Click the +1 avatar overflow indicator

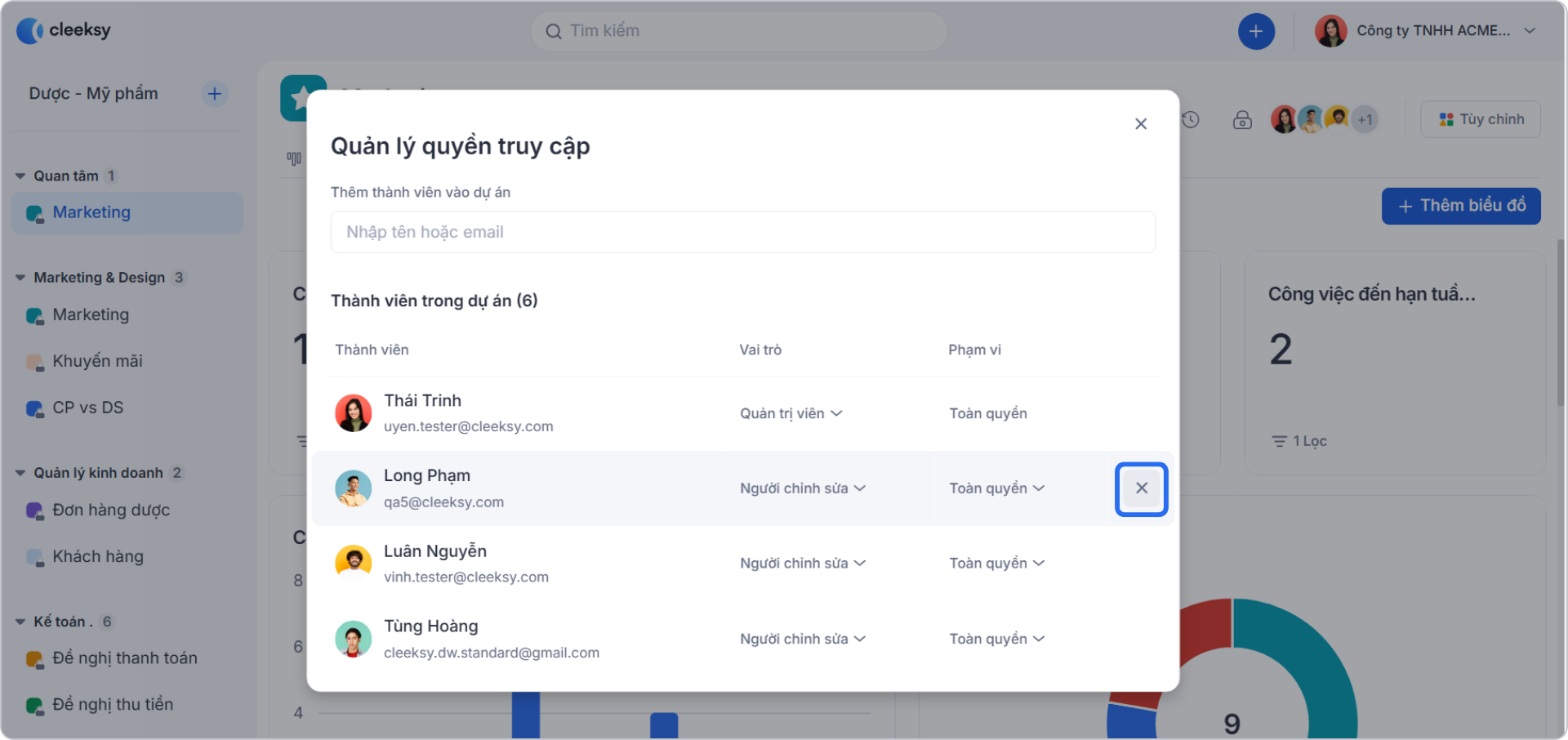coord(1365,119)
